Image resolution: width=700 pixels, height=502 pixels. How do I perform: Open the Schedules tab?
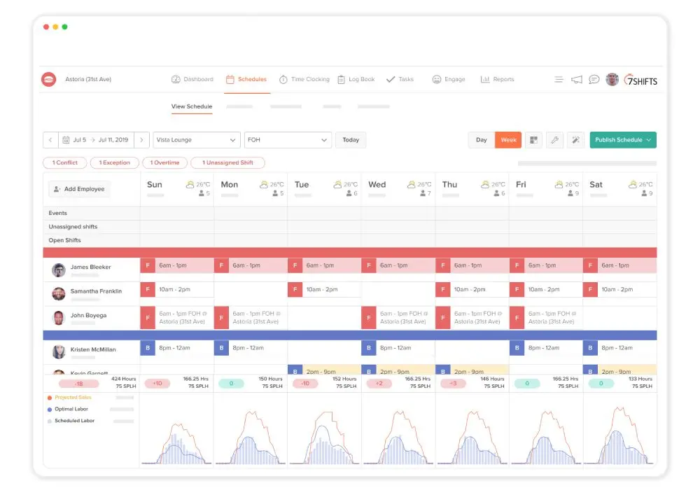(x=246, y=79)
